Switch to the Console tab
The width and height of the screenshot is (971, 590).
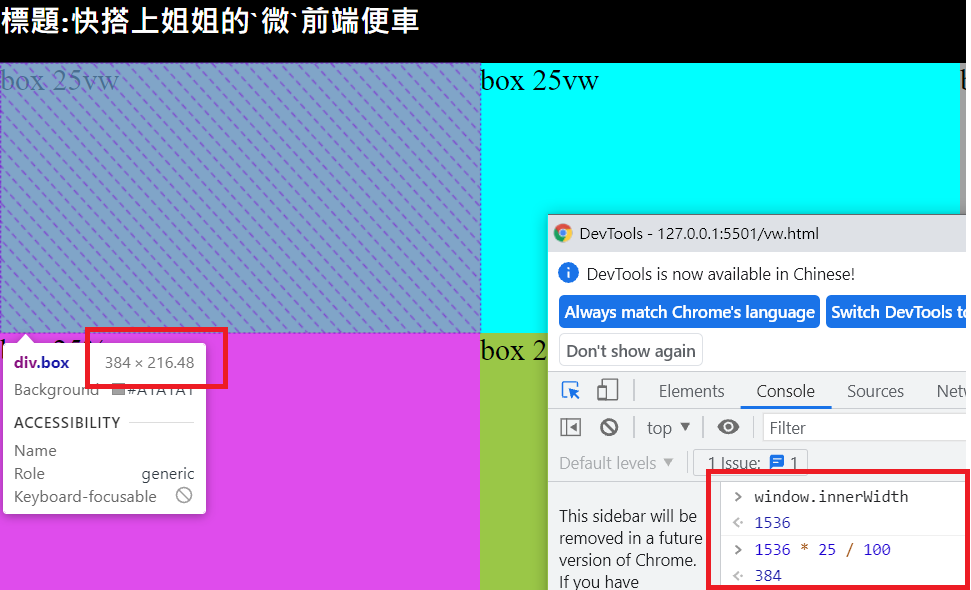(x=785, y=391)
